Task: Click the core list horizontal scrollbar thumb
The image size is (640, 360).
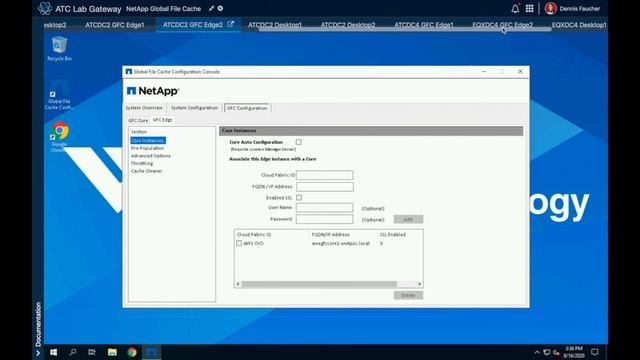Action: coord(319,284)
